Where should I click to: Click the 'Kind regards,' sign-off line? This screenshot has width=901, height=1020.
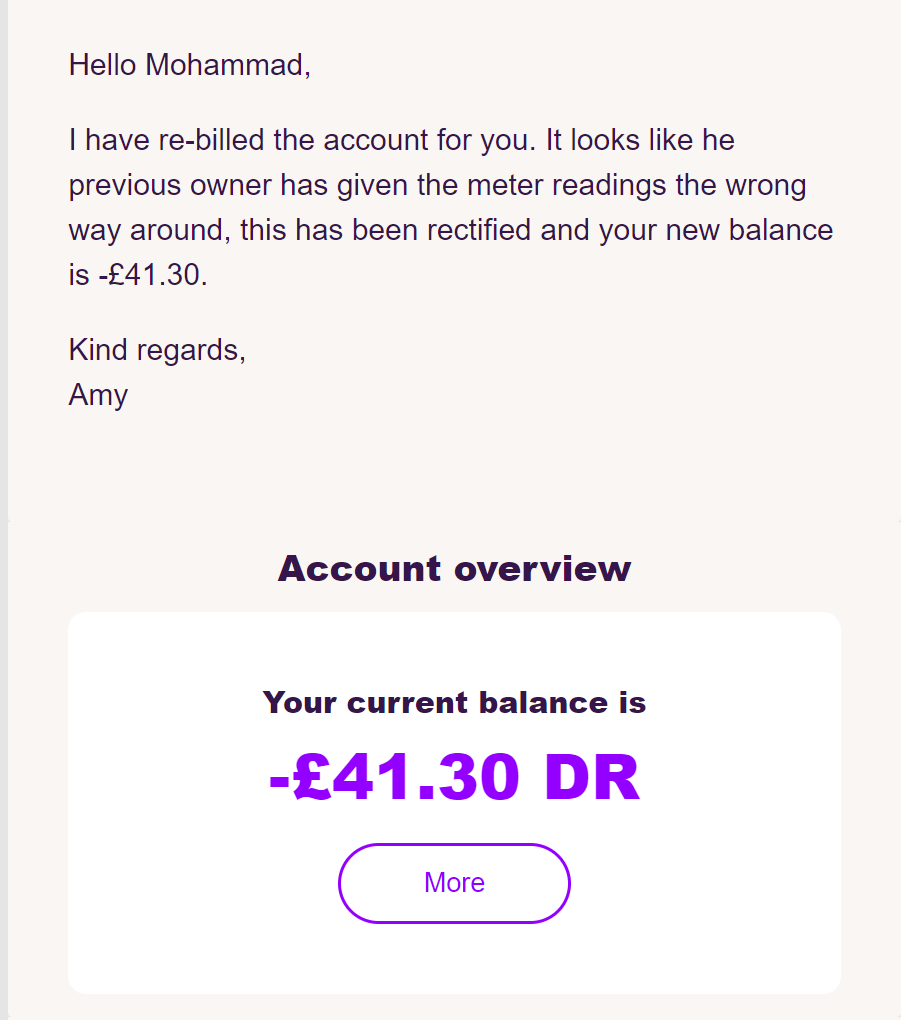157,350
